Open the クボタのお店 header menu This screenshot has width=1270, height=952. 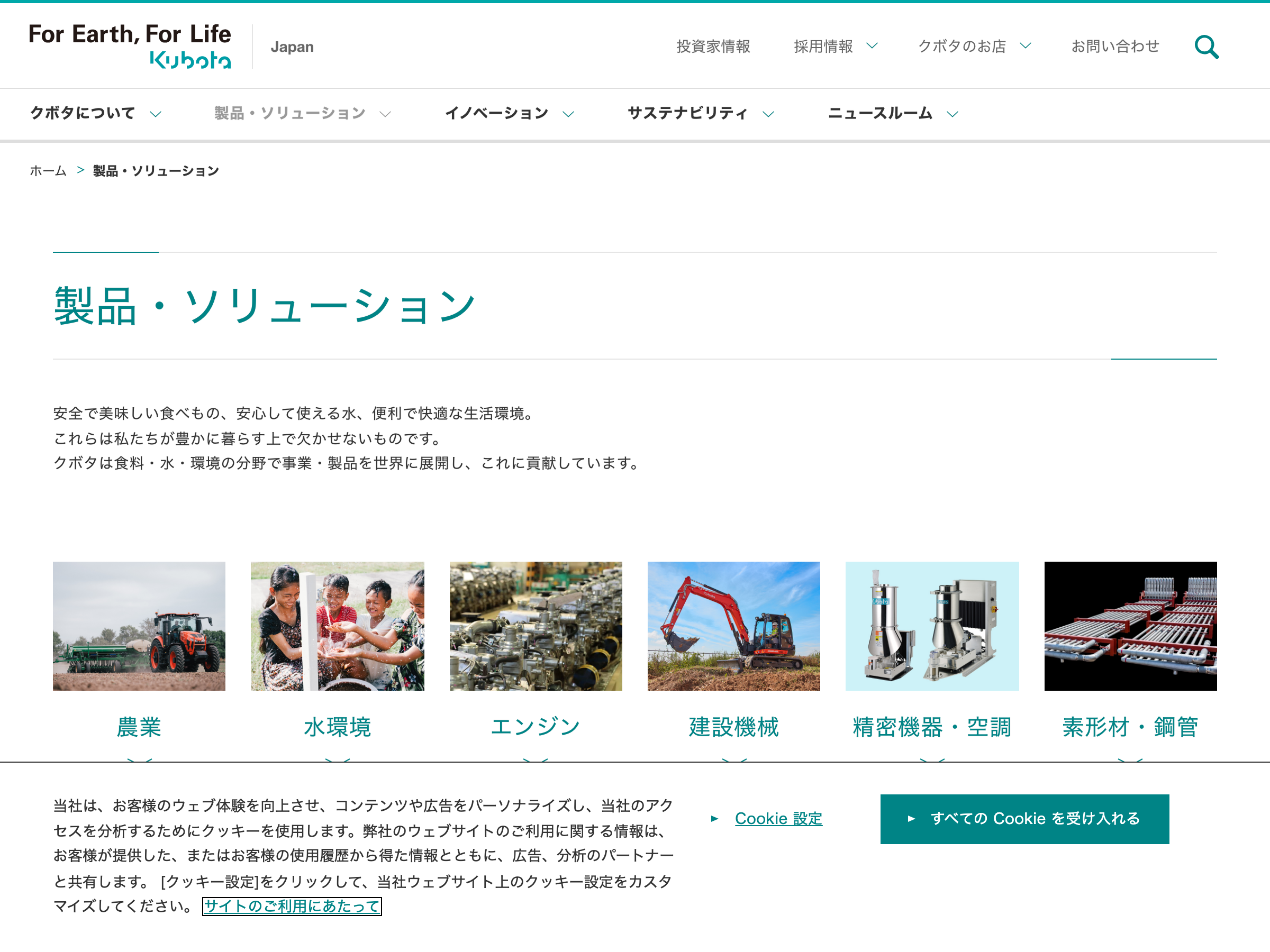(x=962, y=47)
